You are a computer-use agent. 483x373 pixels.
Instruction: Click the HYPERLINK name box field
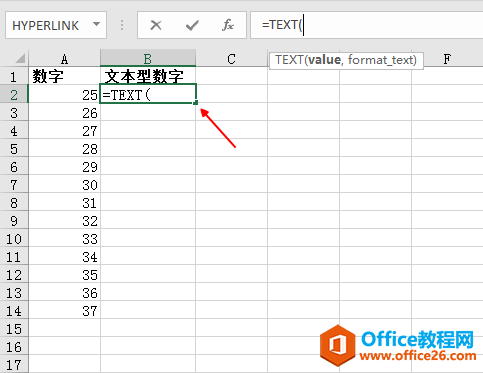click(x=56, y=25)
